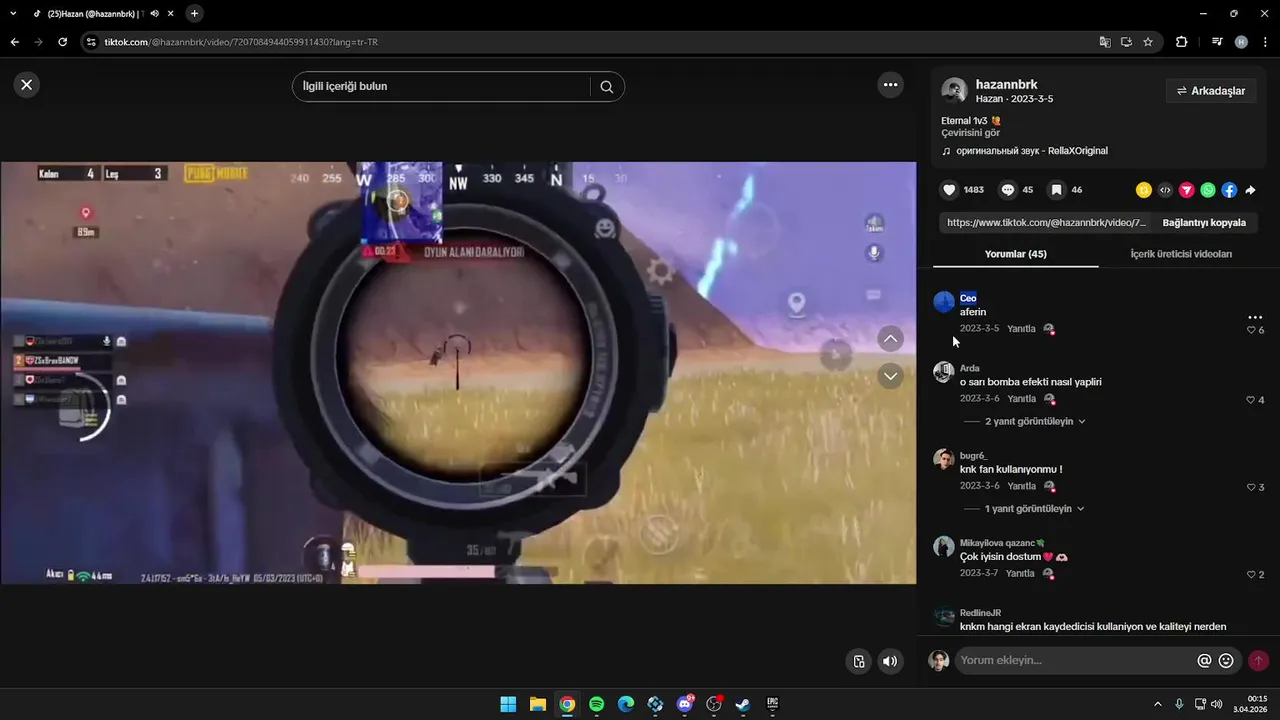This screenshot has height=720, width=1280.
Task: Reply to bugr6_ comment via Yanıtla
Action: tap(1021, 486)
